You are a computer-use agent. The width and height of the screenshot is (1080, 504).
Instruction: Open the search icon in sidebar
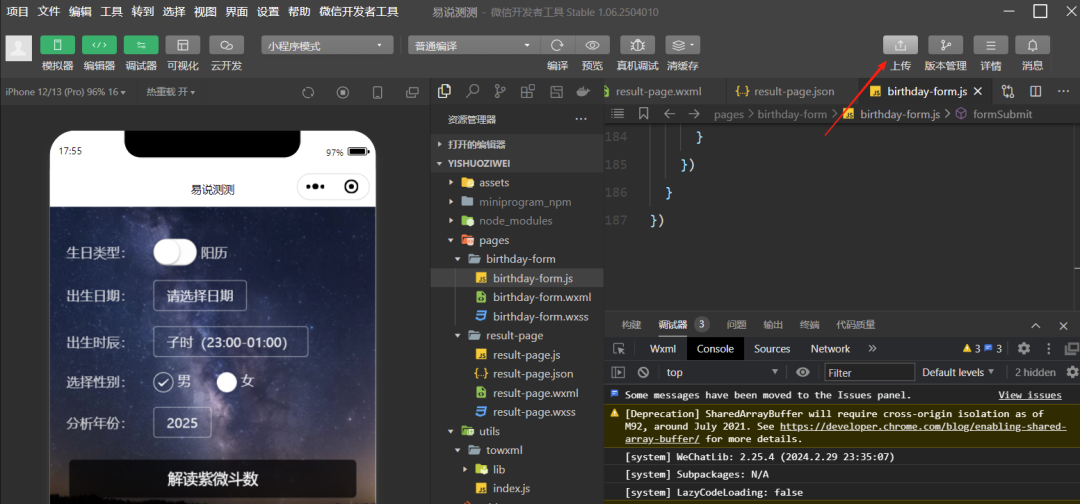click(472, 92)
